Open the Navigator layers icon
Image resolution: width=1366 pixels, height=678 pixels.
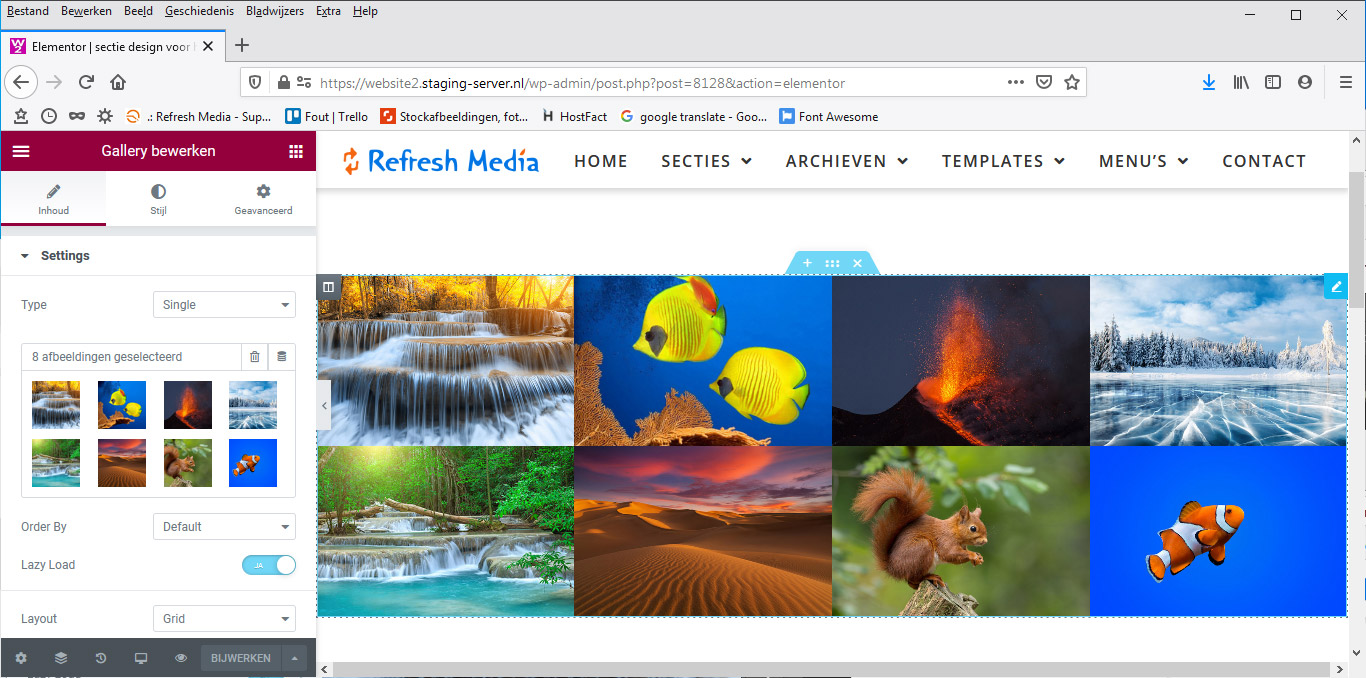point(61,658)
